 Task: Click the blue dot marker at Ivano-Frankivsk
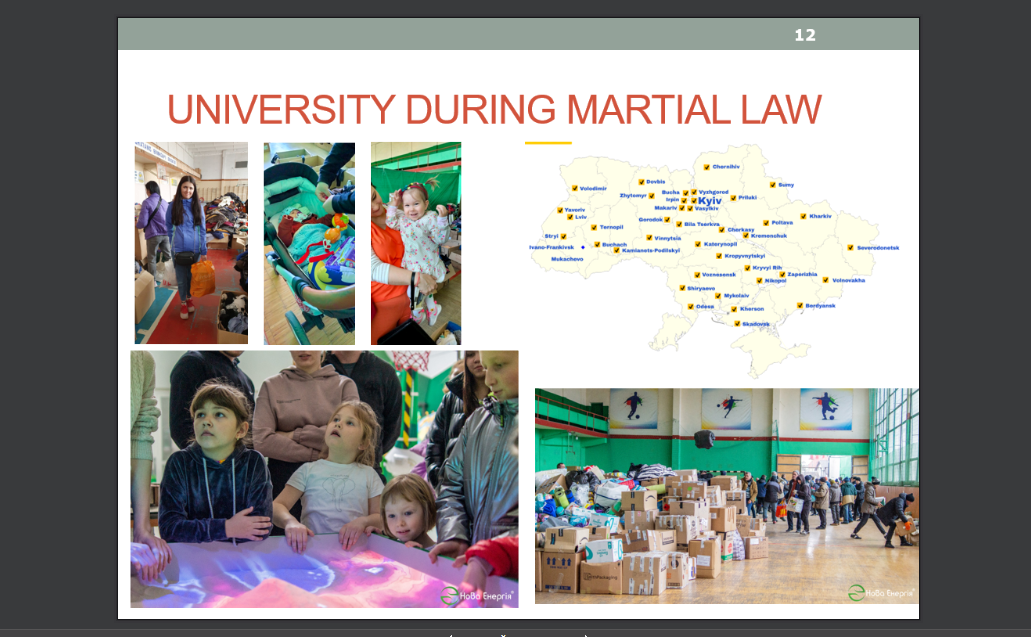(583, 247)
